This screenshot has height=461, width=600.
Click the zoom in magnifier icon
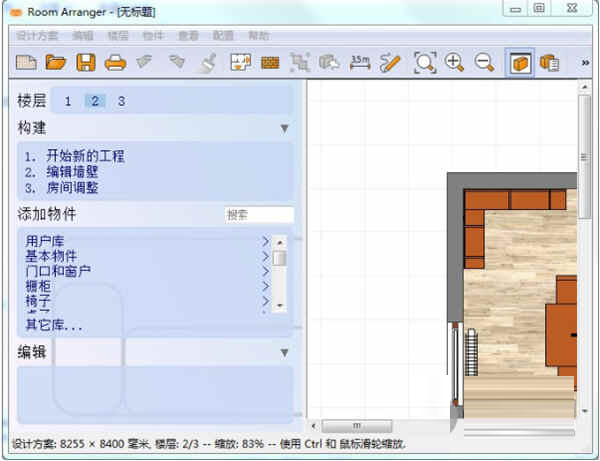(455, 63)
